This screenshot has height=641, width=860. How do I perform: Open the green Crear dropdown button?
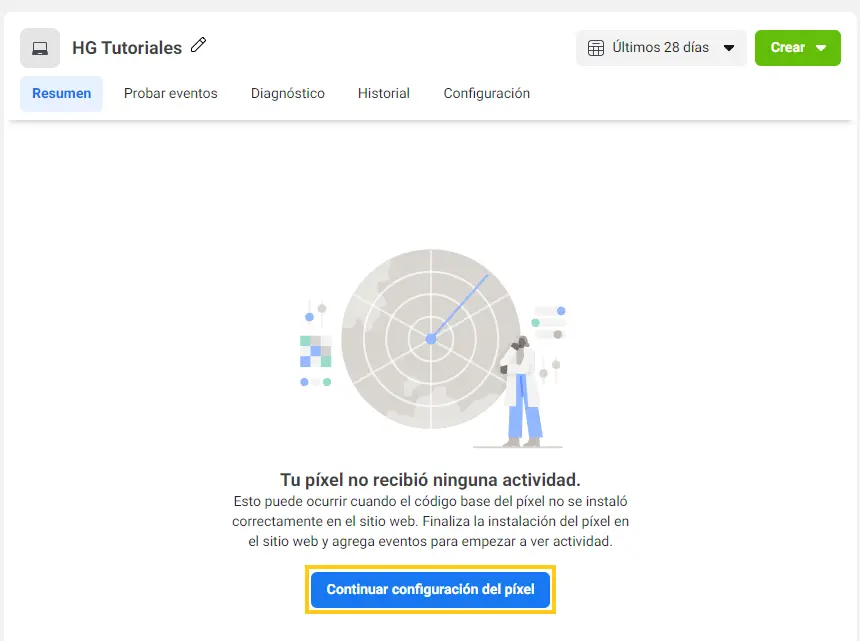797,48
